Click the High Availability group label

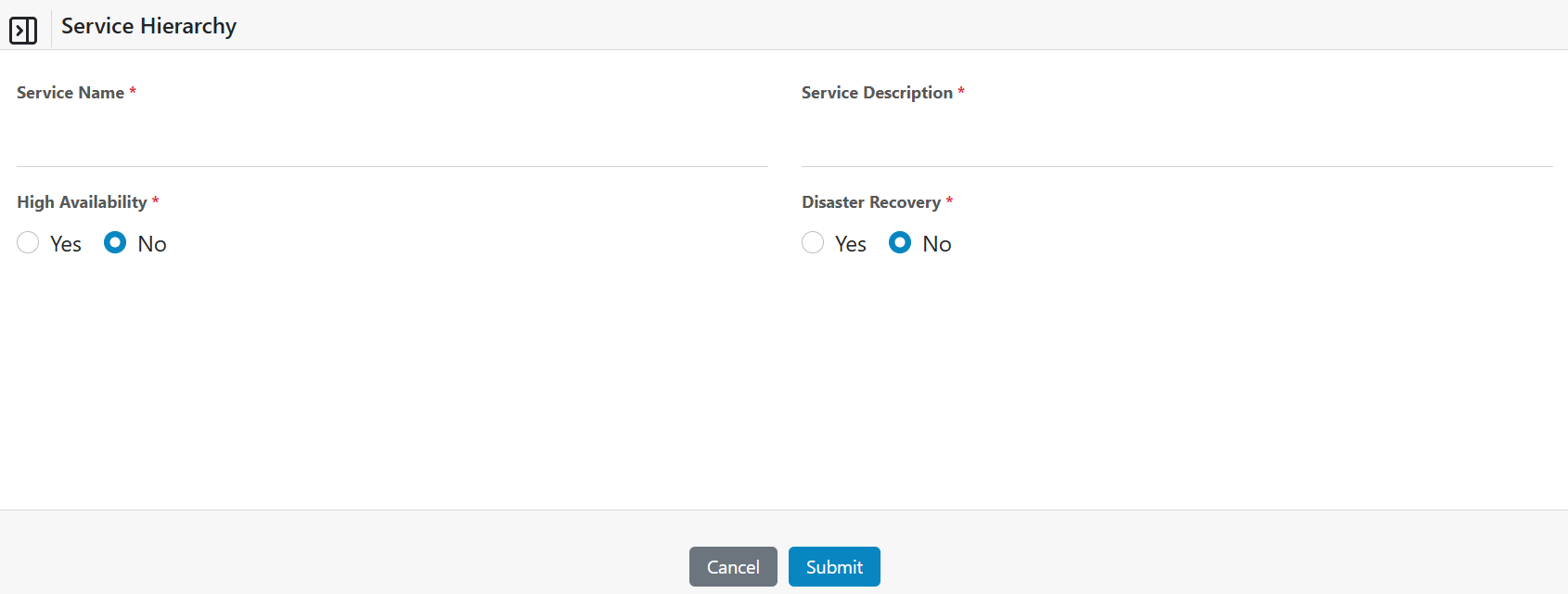pyautogui.click(x=82, y=202)
